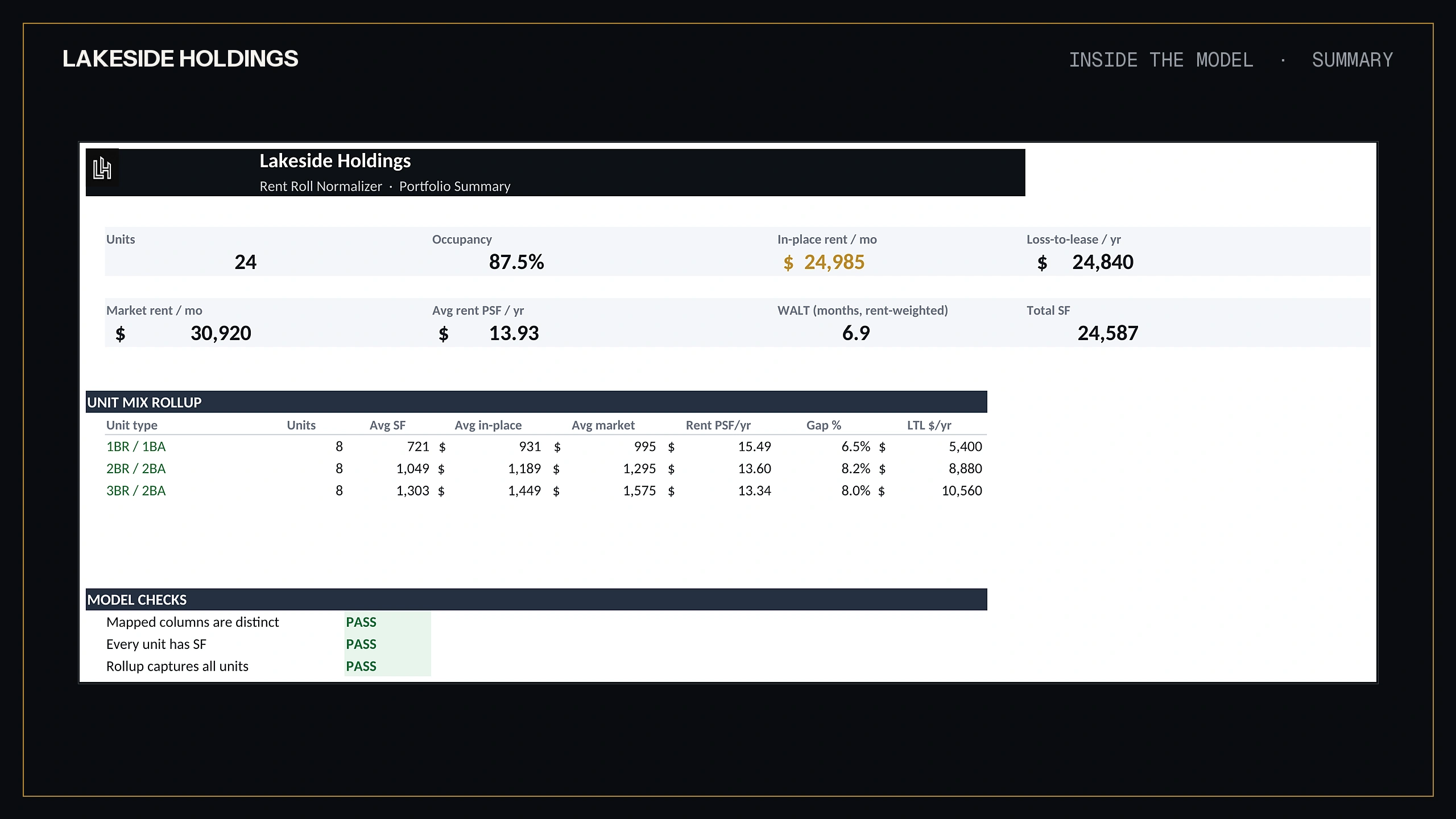Screen dimensions: 1456x819
Task: Click the Total SF label
Action: (x=1048, y=311)
